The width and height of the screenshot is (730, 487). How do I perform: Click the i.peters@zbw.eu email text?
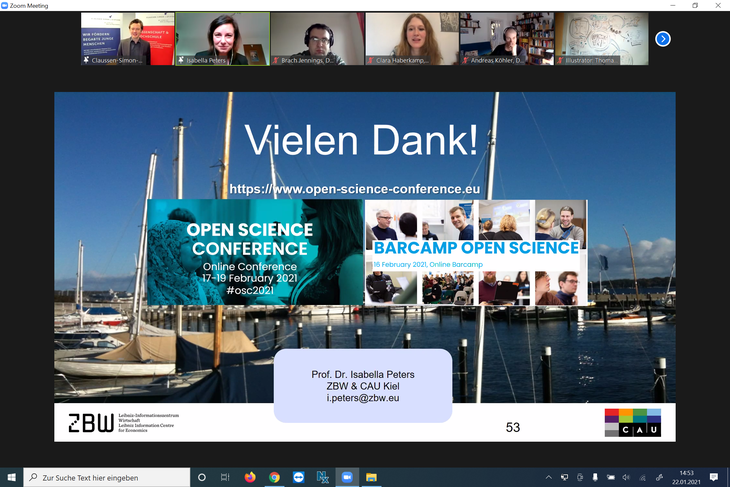point(363,398)
